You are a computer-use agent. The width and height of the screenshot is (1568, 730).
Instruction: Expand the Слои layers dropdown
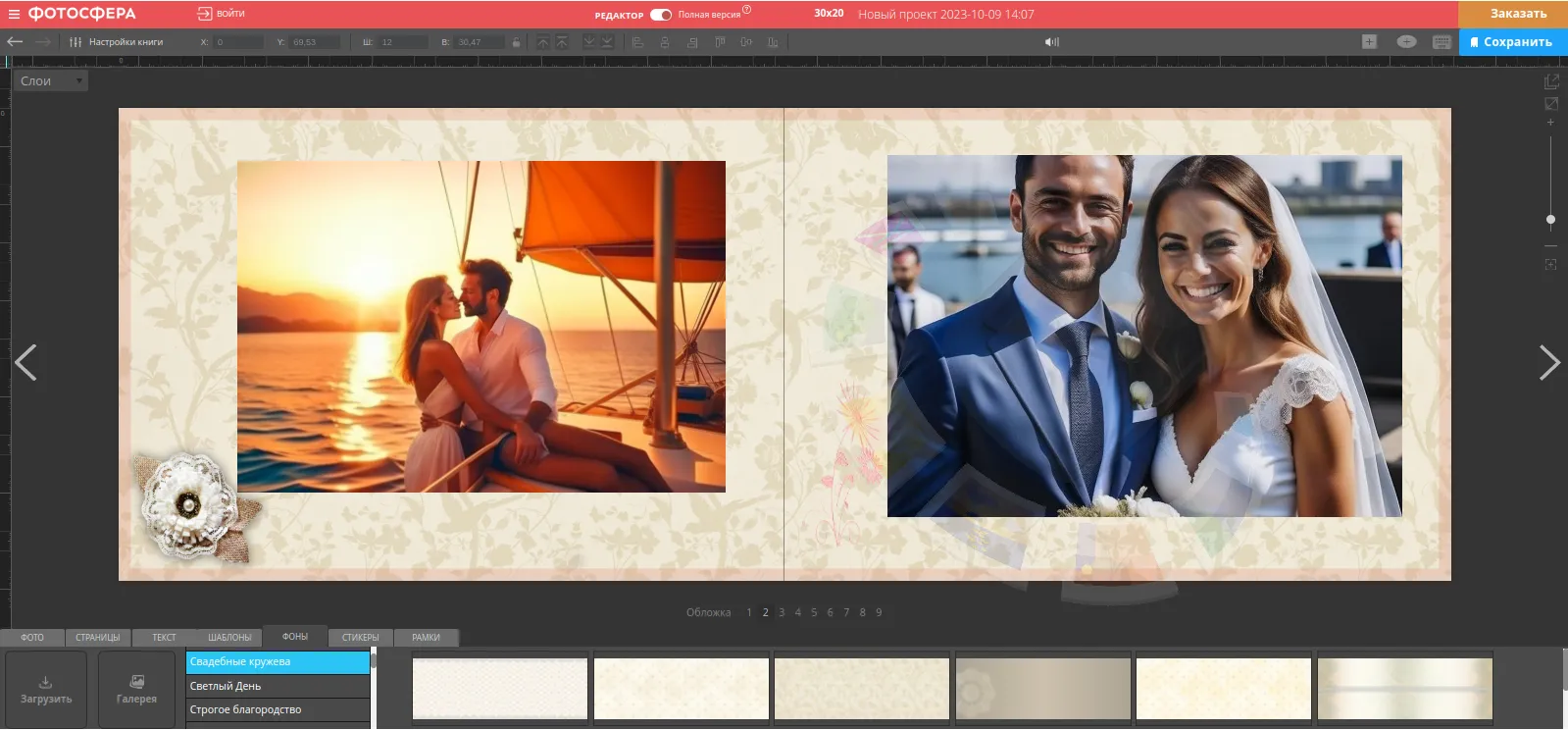pyautogui.click(x=52, y=81)
